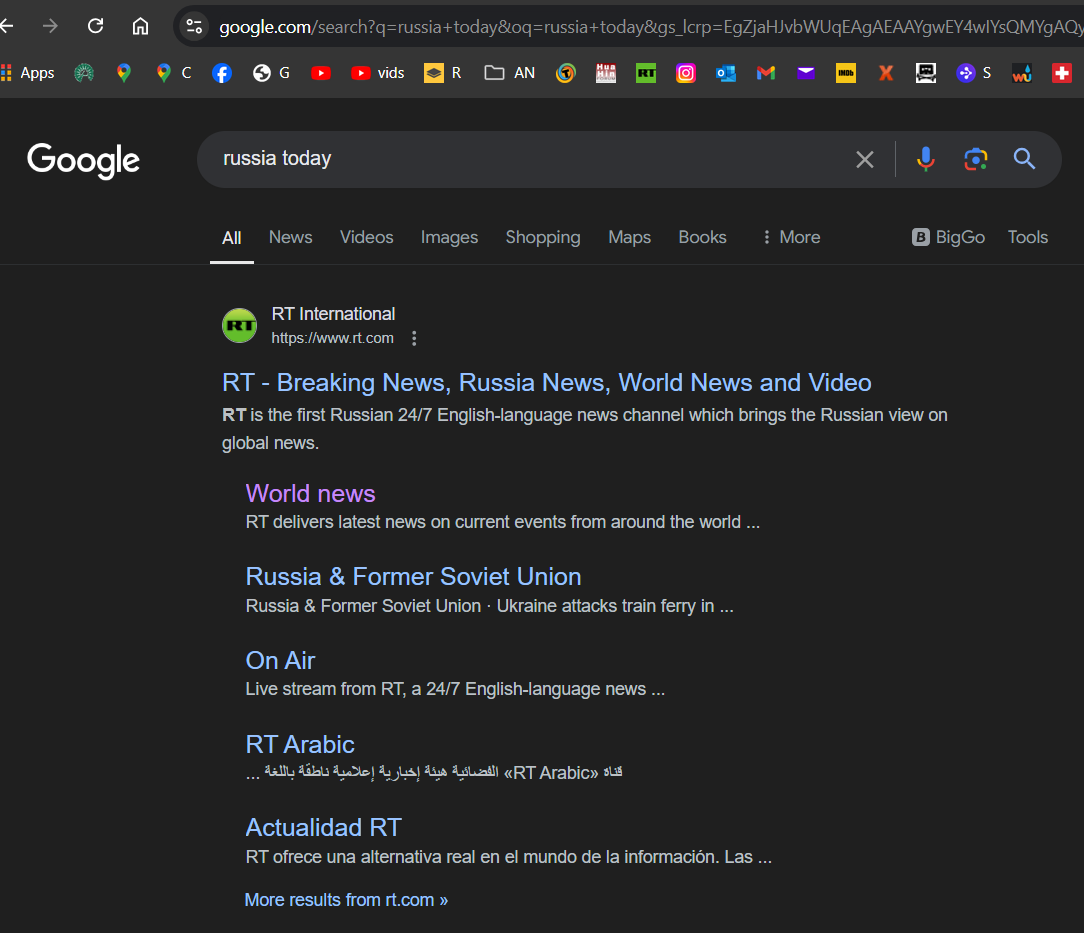Open the IMDb bookmark
Screen dimensions: 1084x933
pyautogui.click(x=846, y=73)
